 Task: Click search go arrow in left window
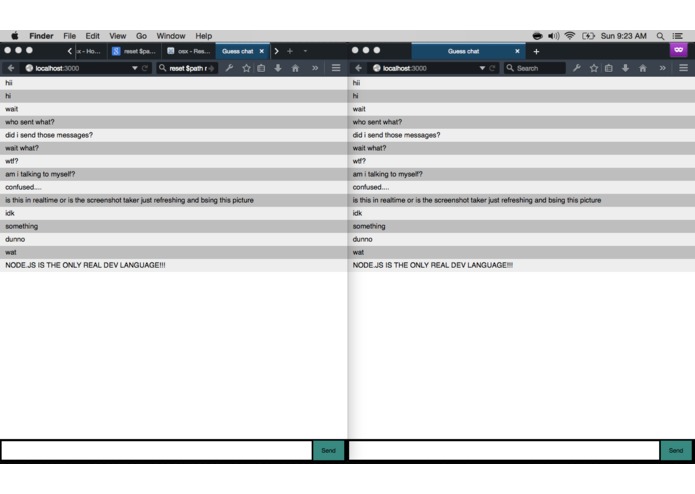click(211, 68)
